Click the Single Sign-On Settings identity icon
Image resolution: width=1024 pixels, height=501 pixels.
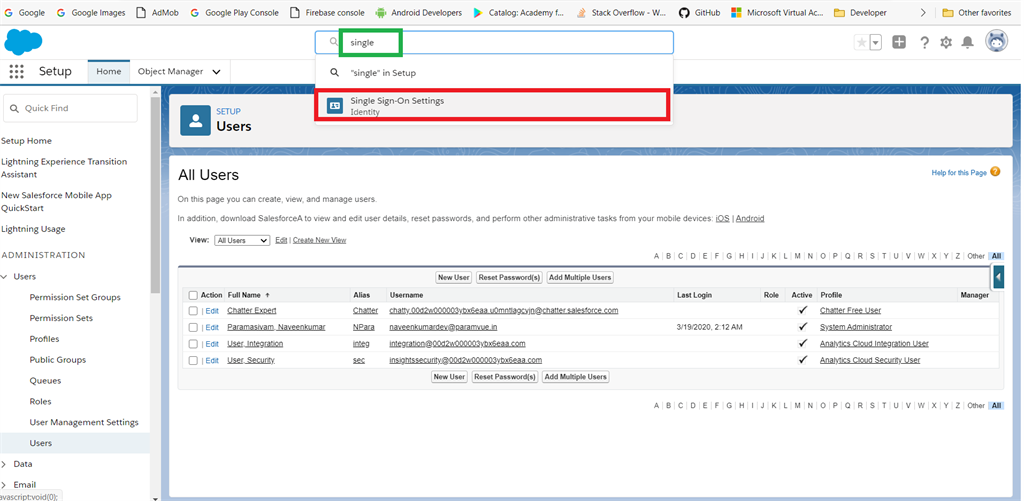(334, 106)
